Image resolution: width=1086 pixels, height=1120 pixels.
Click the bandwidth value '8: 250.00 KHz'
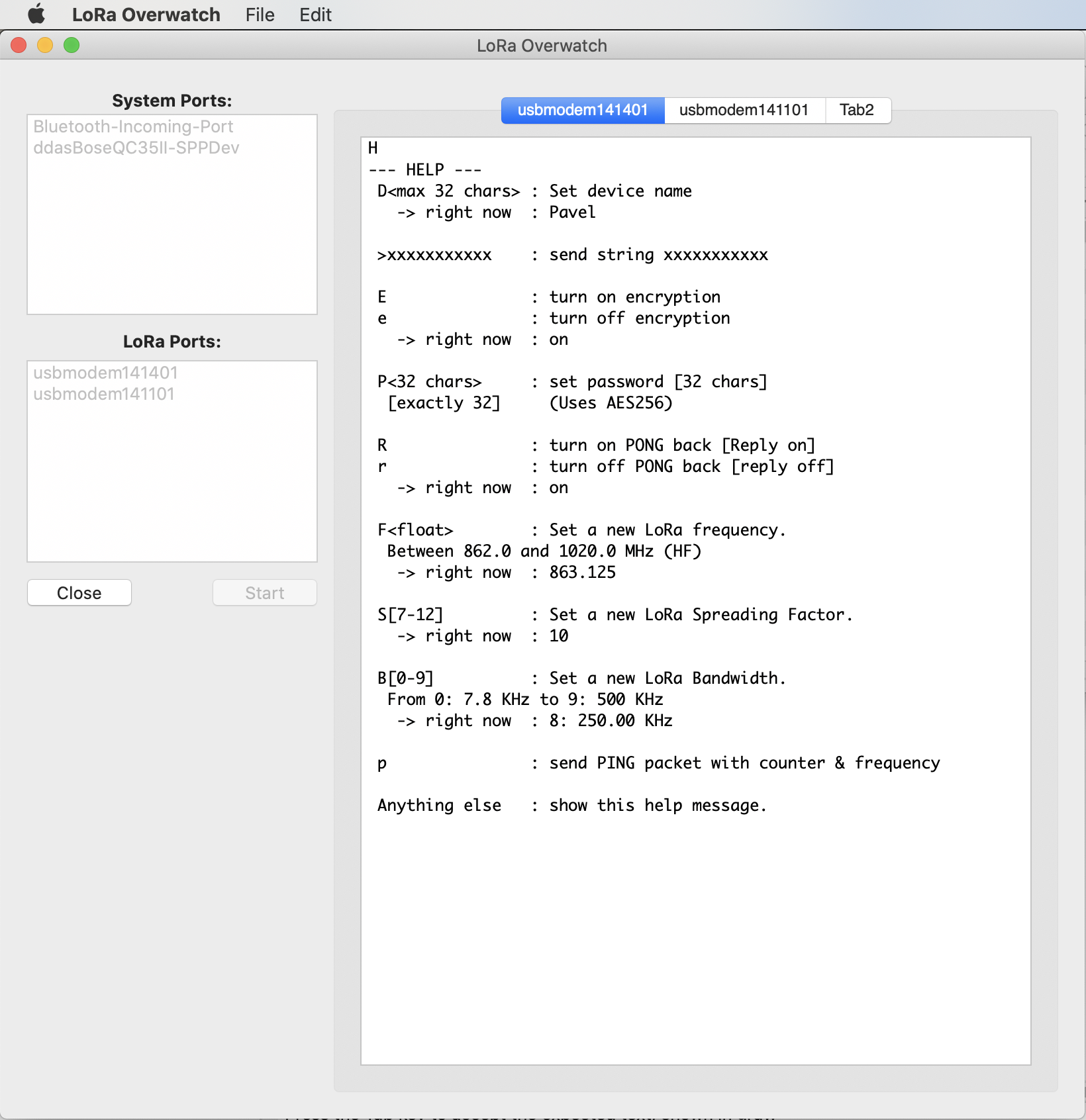pyautogui.click(x=611, y=720)
